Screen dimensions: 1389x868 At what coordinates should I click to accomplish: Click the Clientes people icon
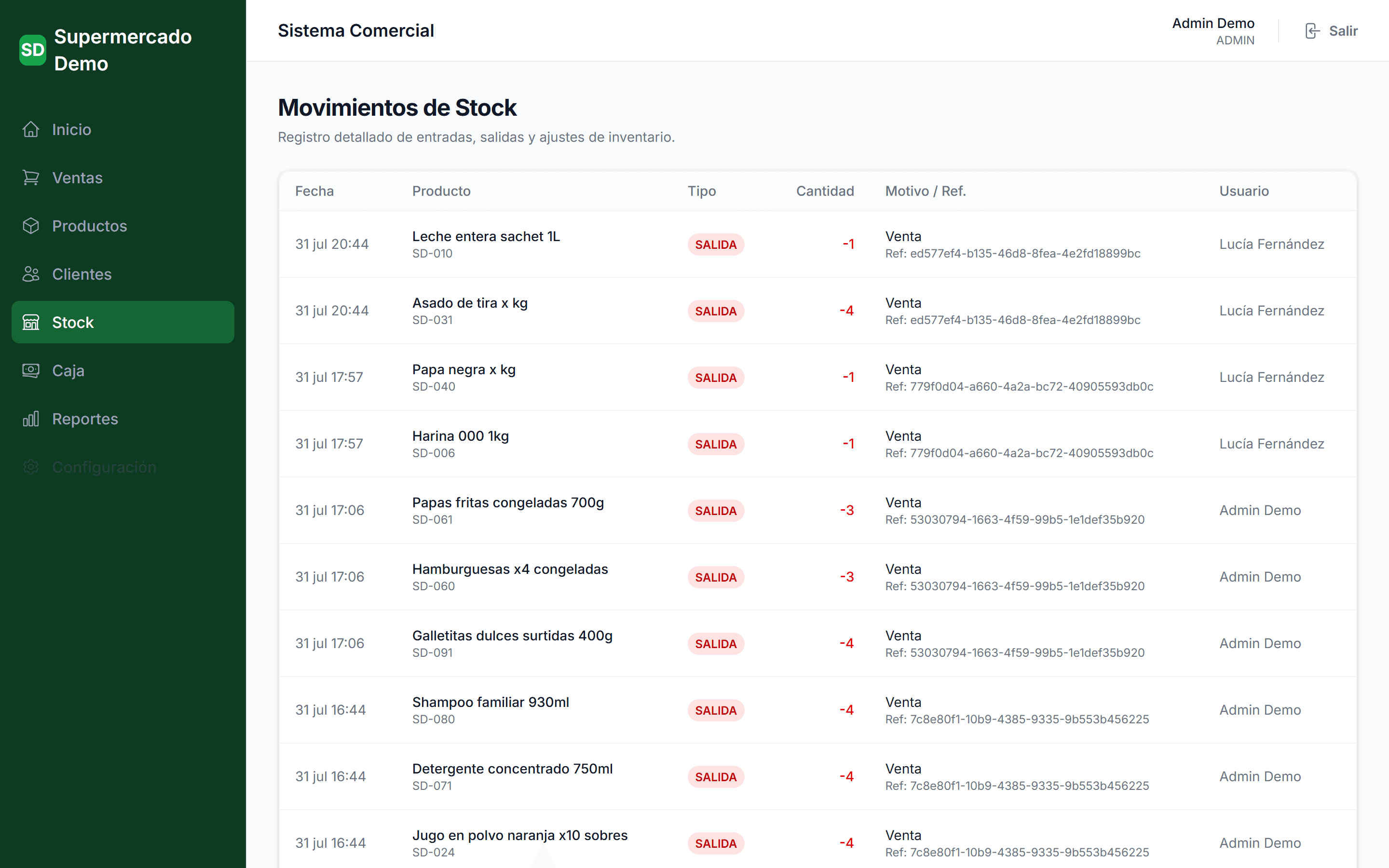coord(31,274)
